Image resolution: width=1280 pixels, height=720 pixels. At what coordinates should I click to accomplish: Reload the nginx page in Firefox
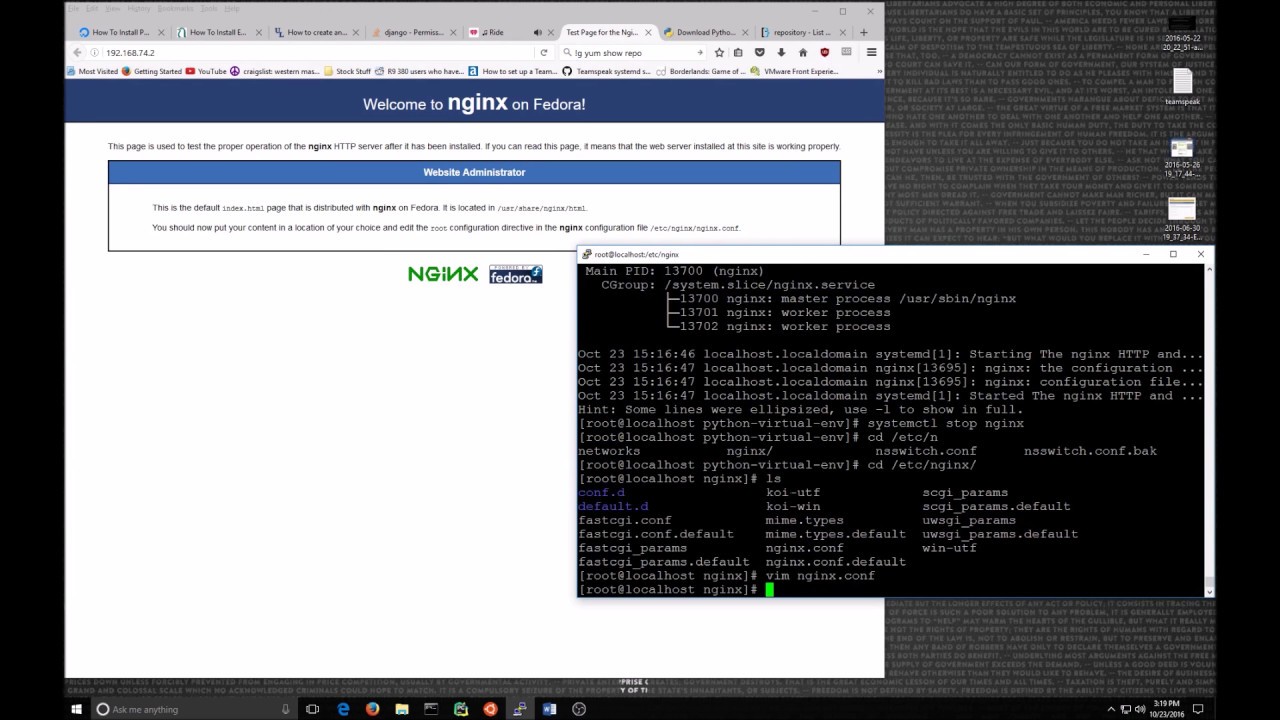click(x=544, y=52)
